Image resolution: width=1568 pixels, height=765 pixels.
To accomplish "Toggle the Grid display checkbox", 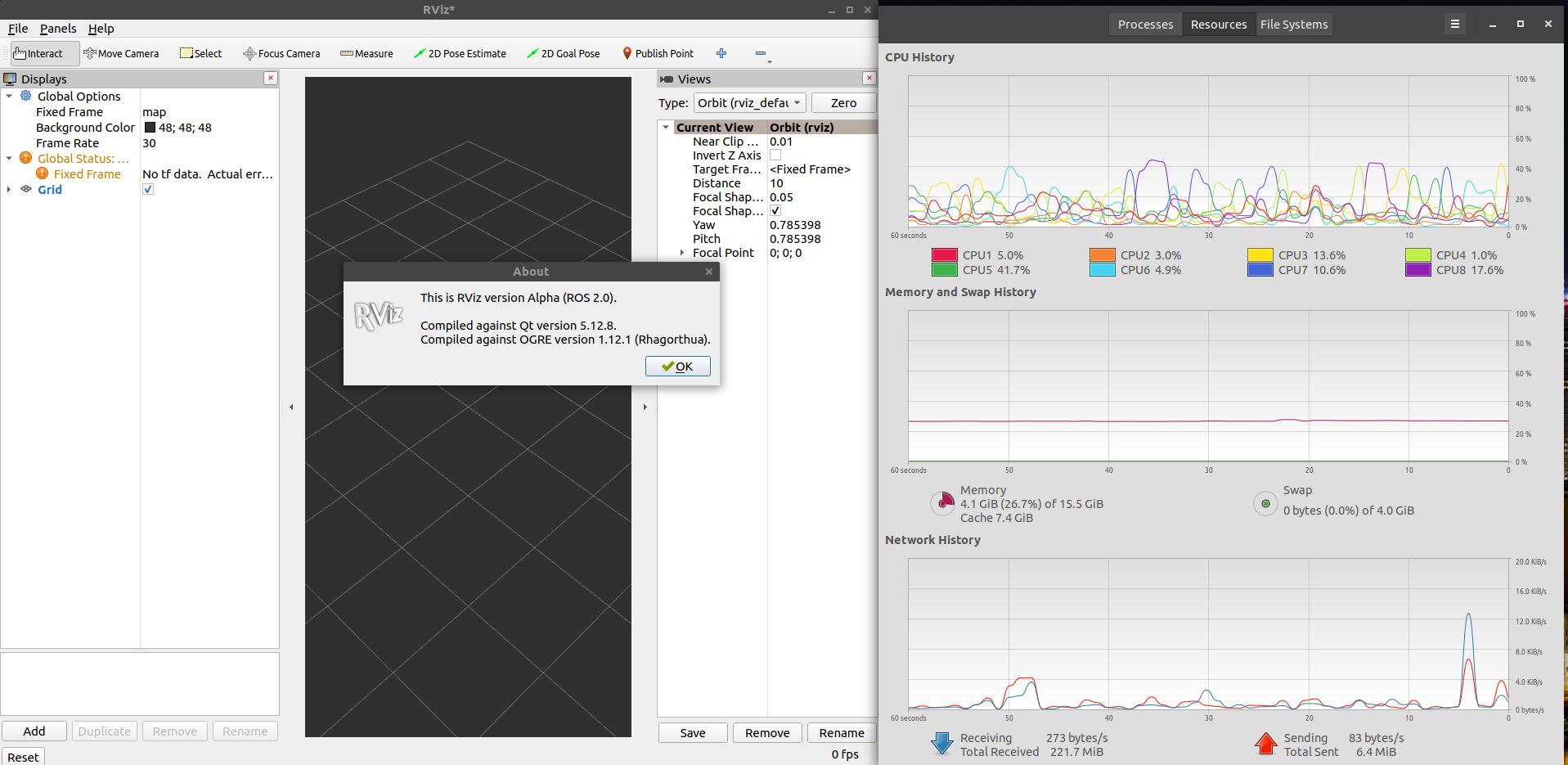I will click(148, 189).
